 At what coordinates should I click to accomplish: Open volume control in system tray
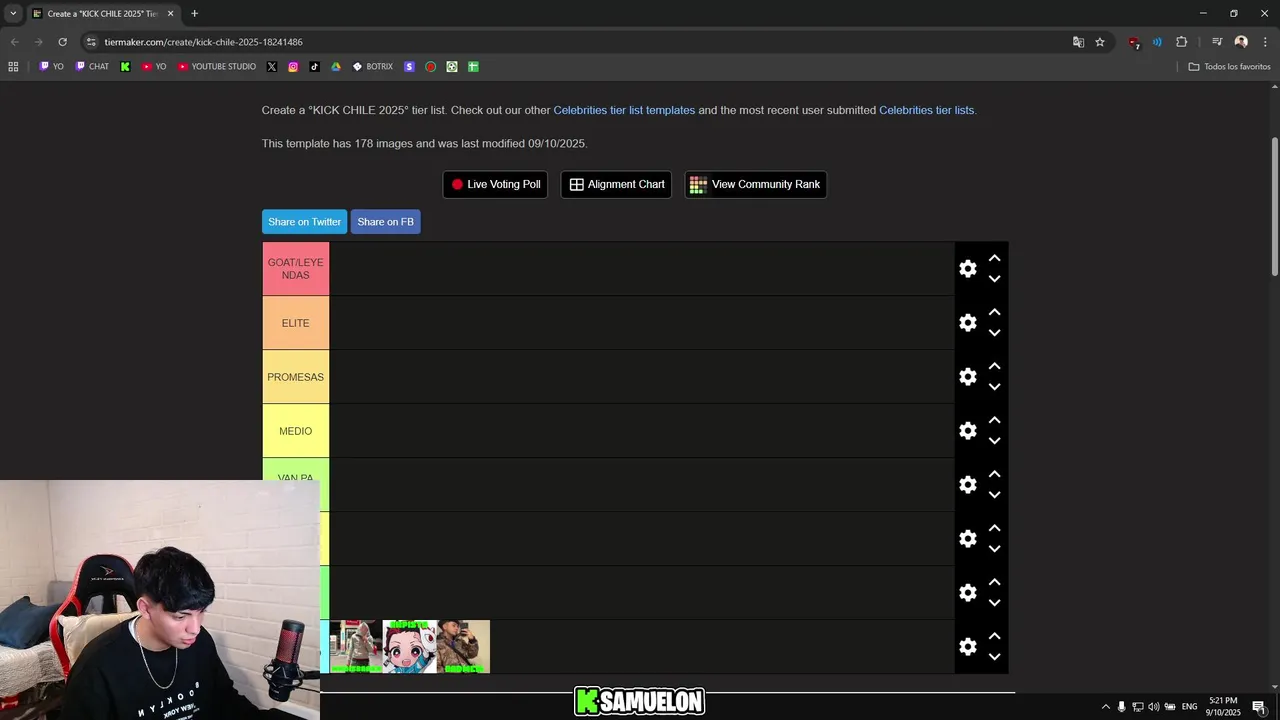pos(1154,707)
